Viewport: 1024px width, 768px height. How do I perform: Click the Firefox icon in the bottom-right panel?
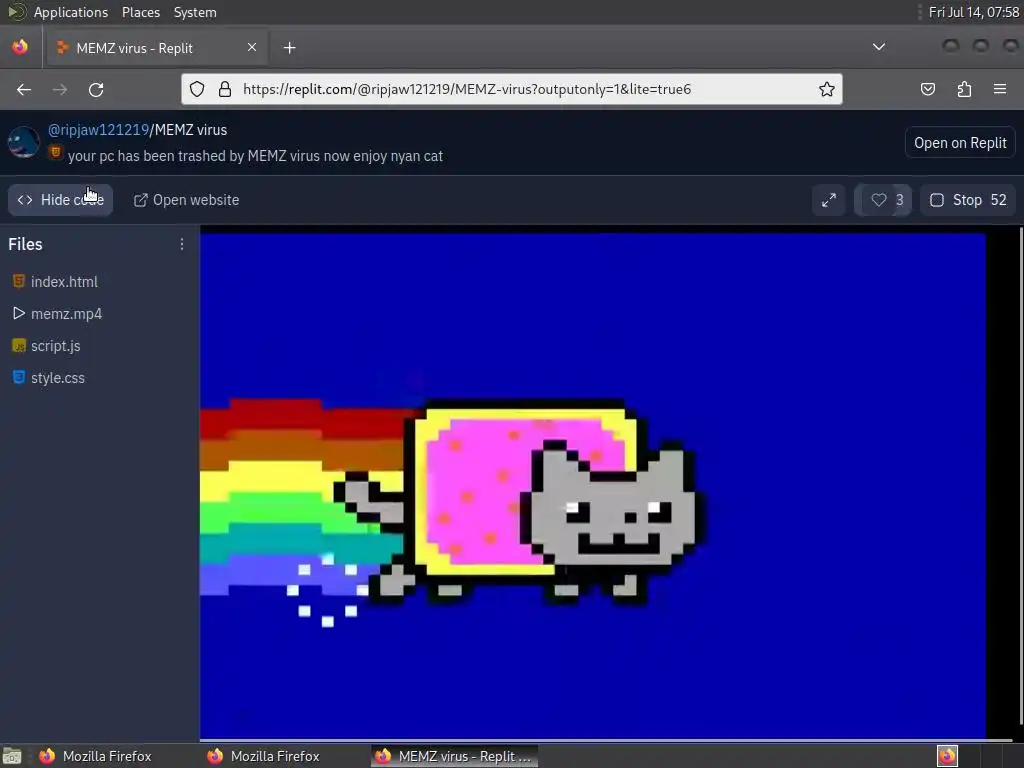coord(947,756)
